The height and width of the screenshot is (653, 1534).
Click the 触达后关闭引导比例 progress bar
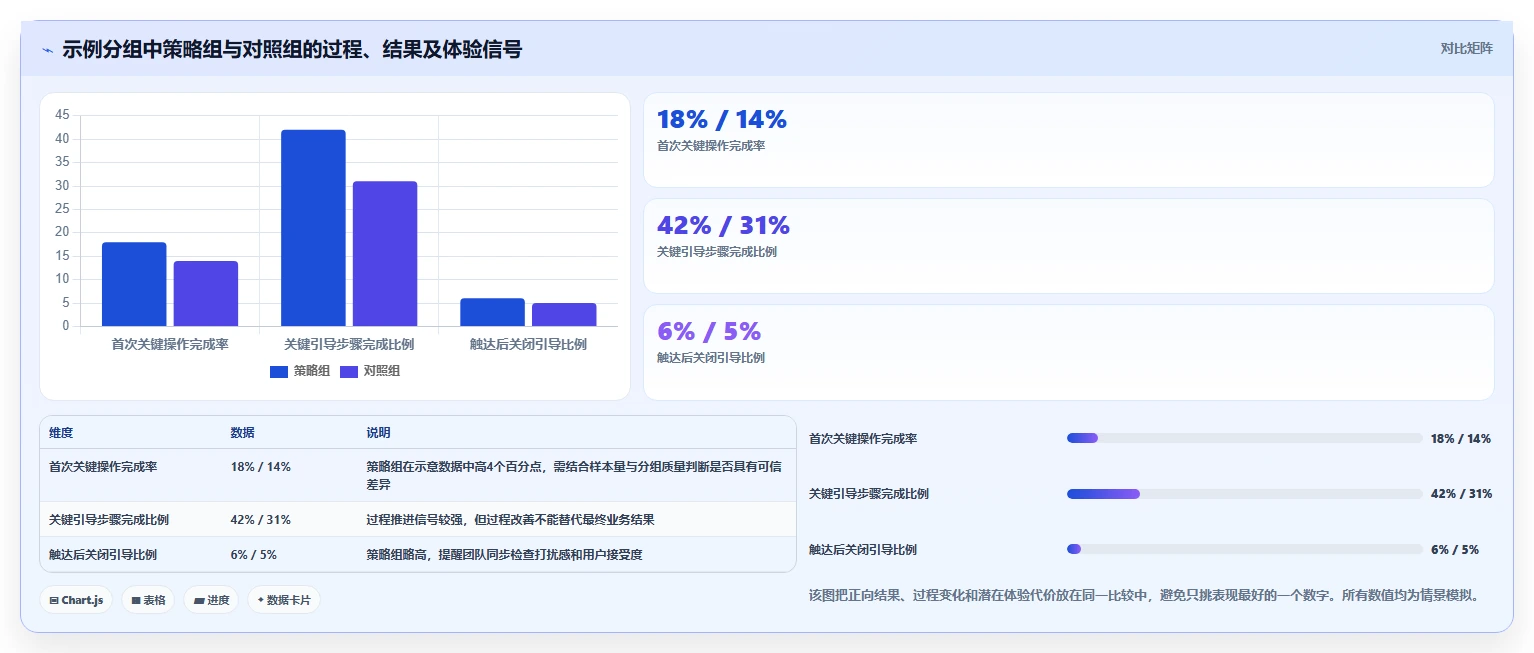[x=1245, y=549]
